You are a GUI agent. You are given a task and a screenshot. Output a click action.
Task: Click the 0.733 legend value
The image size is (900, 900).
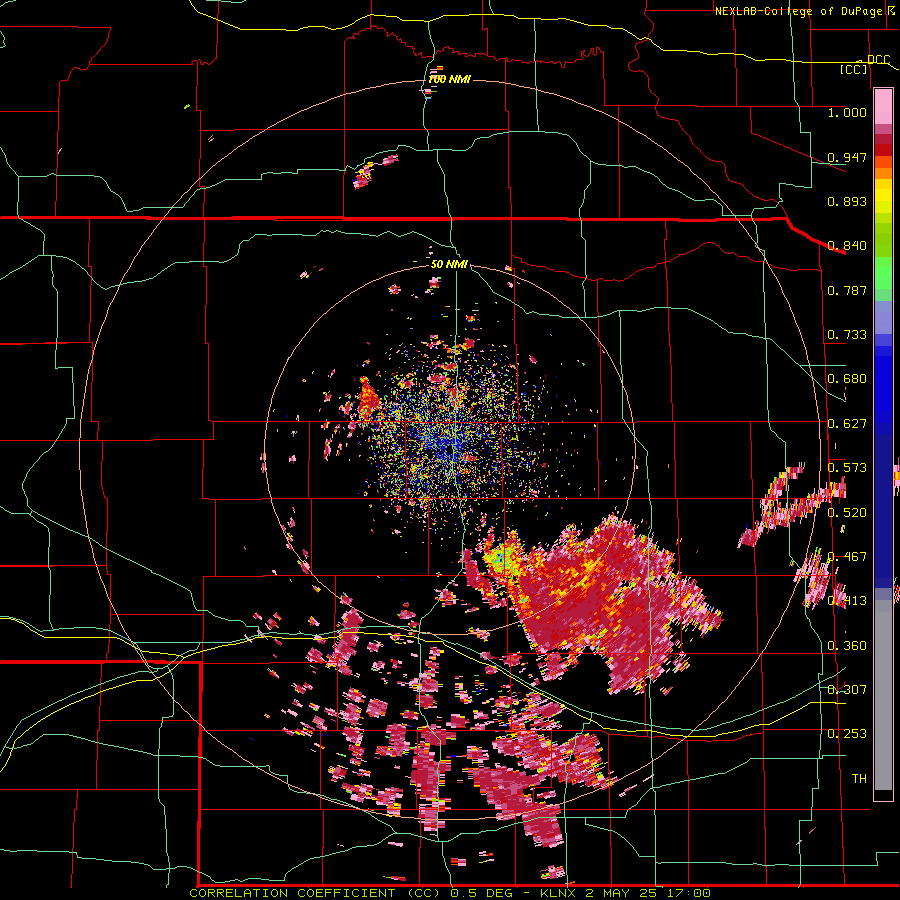[847, 335]
